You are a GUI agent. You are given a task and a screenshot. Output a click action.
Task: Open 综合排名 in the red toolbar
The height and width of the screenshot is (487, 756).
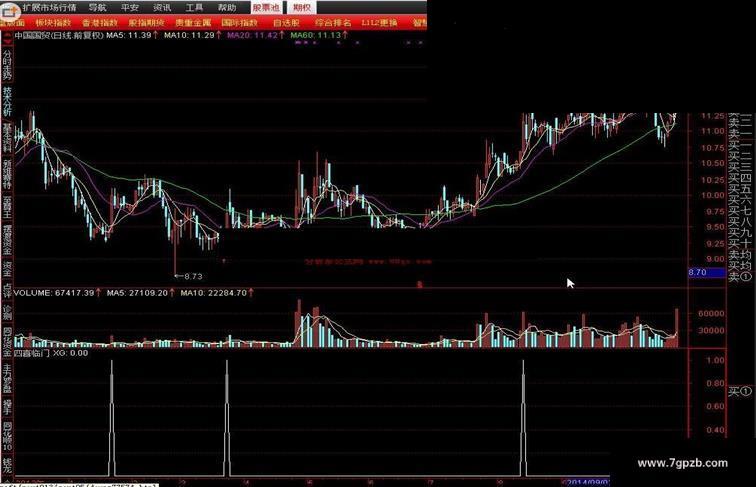tap(333, 23)
